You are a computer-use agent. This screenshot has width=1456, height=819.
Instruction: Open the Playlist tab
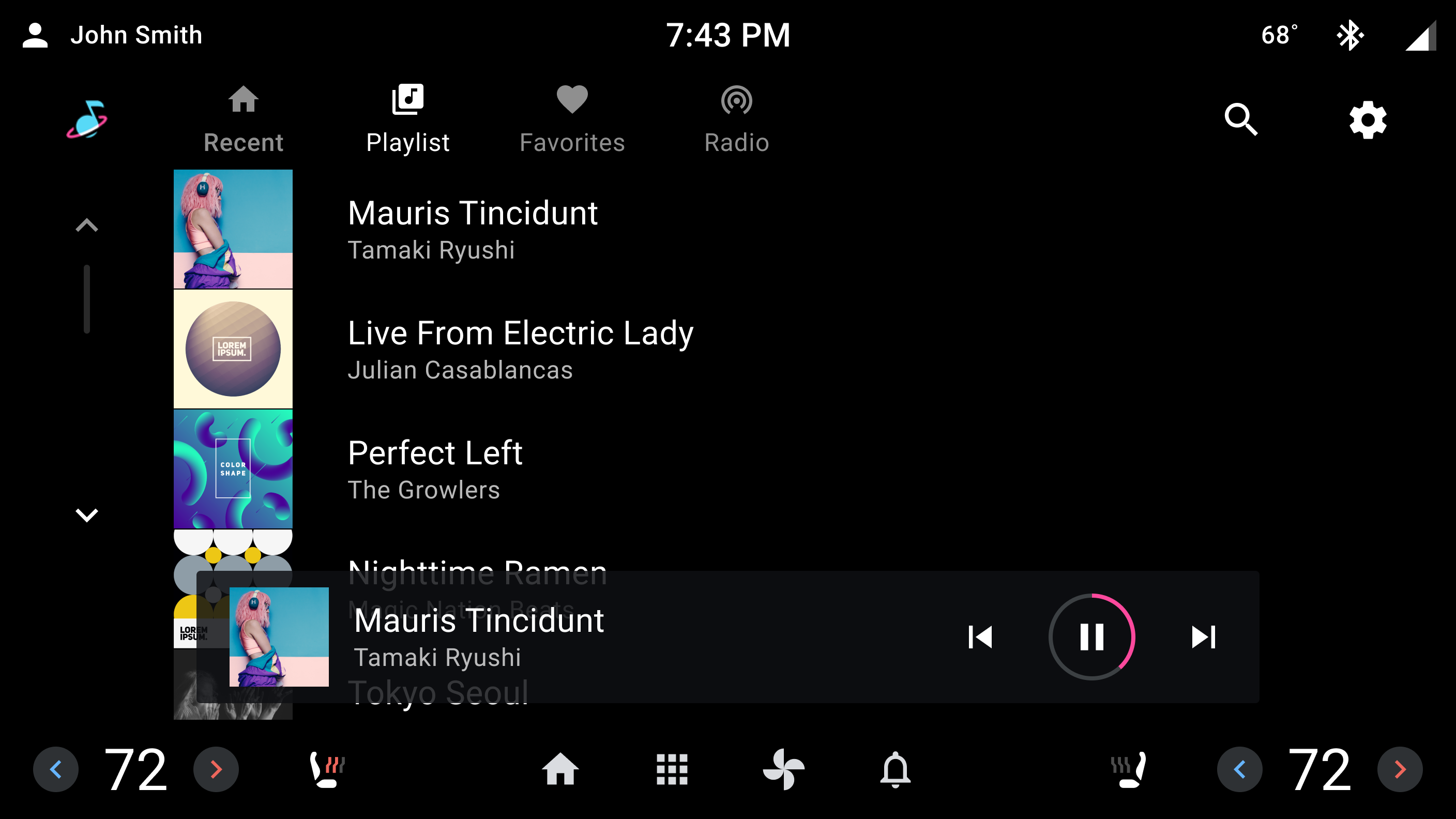[x=408, y=118]
